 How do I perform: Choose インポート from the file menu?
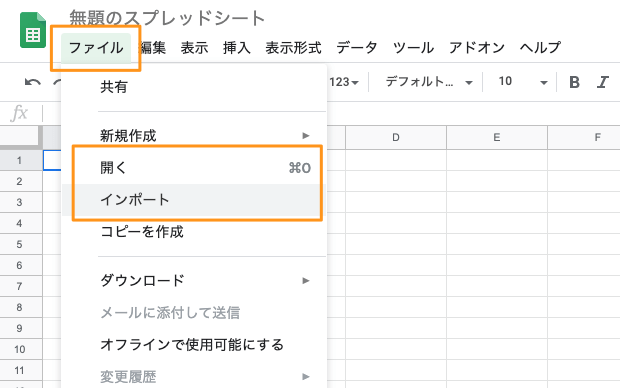click(194, 200)
